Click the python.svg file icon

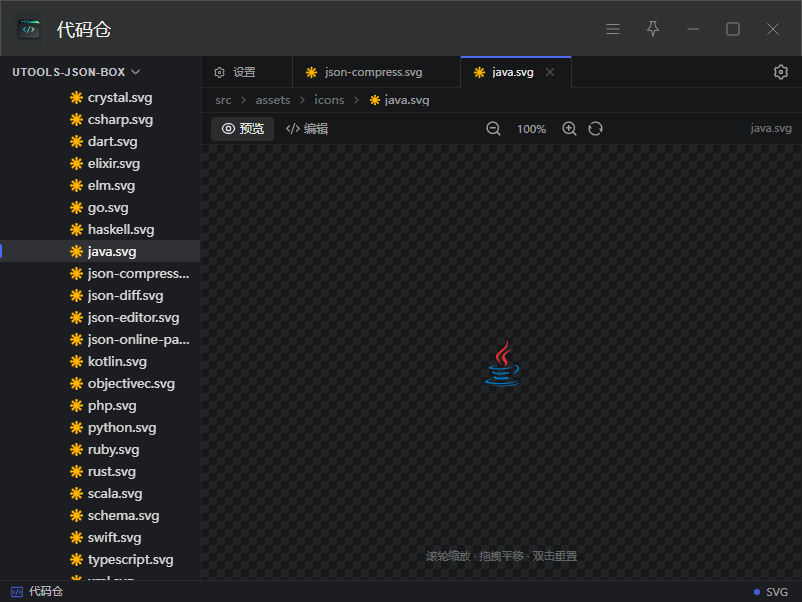[76, 428]
